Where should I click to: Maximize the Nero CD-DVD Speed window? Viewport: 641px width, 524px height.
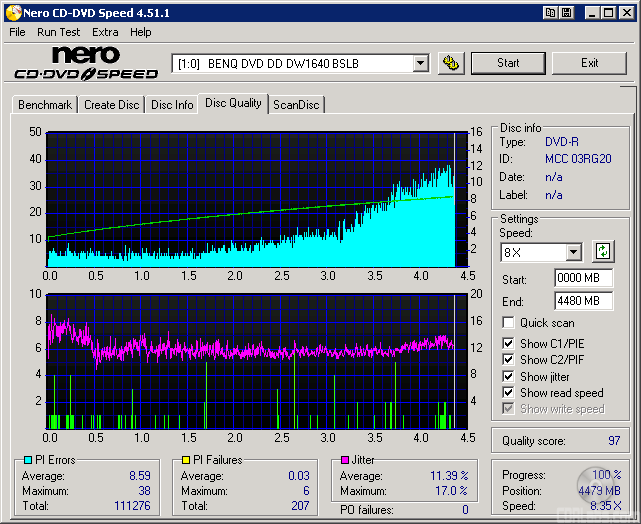click(610, 13)
